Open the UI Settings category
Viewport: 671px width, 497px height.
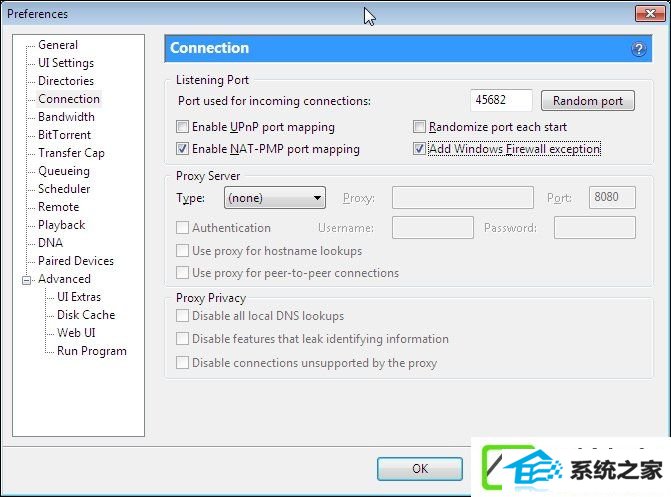pyautogui.click(x=66, y=63)
